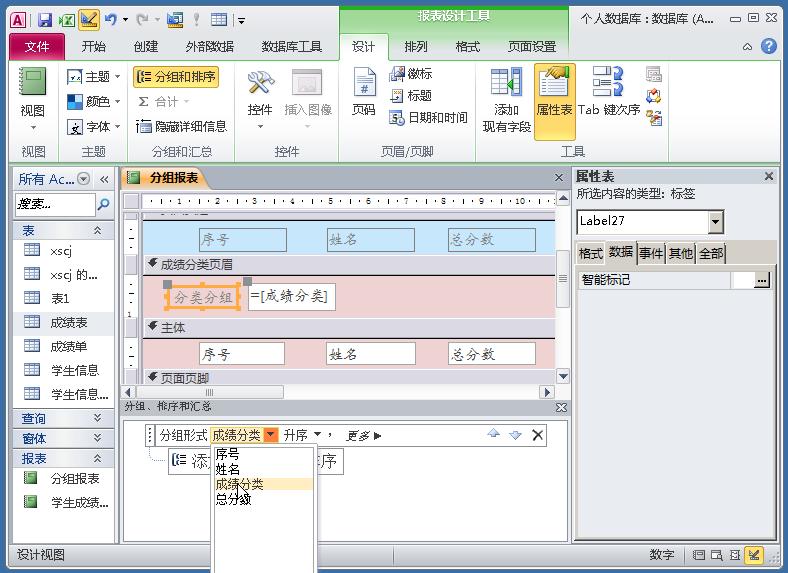The height and width of the screenshot is (573, 788).
Task: Switch to Report View status bar icon
Action: pyautogui.click(x=699, y=555)
